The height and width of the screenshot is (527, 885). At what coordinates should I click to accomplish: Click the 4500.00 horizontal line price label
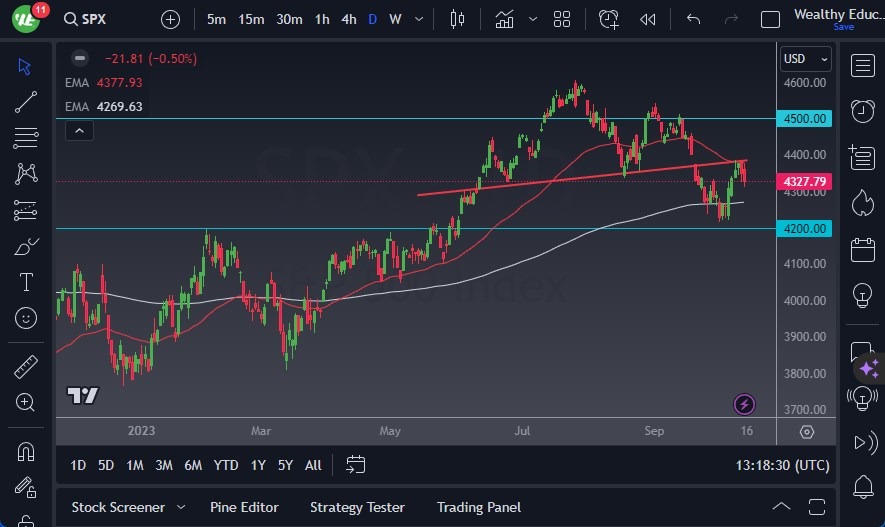click(x=806, y=118)
